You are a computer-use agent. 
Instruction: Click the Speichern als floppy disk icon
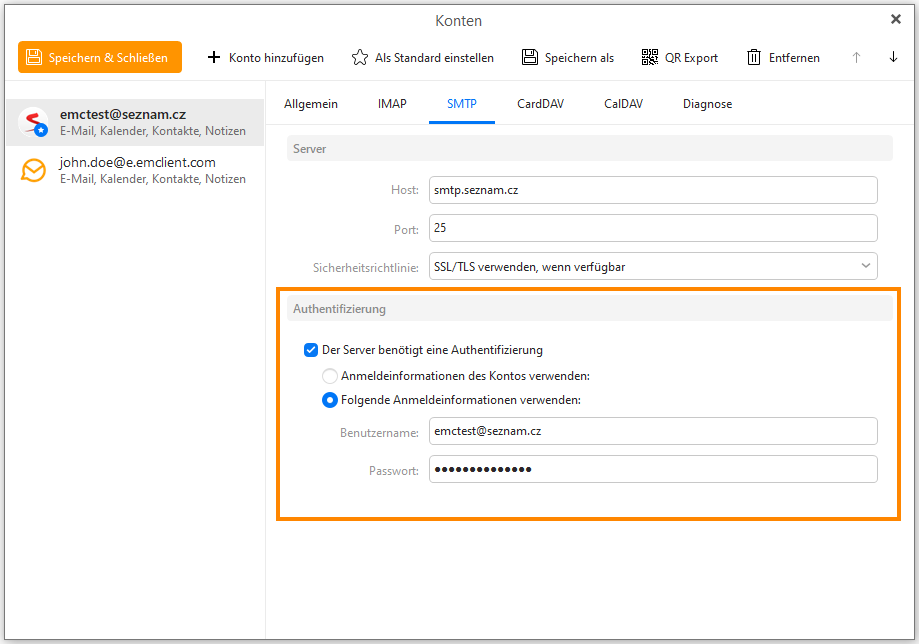tap(530, 58)
